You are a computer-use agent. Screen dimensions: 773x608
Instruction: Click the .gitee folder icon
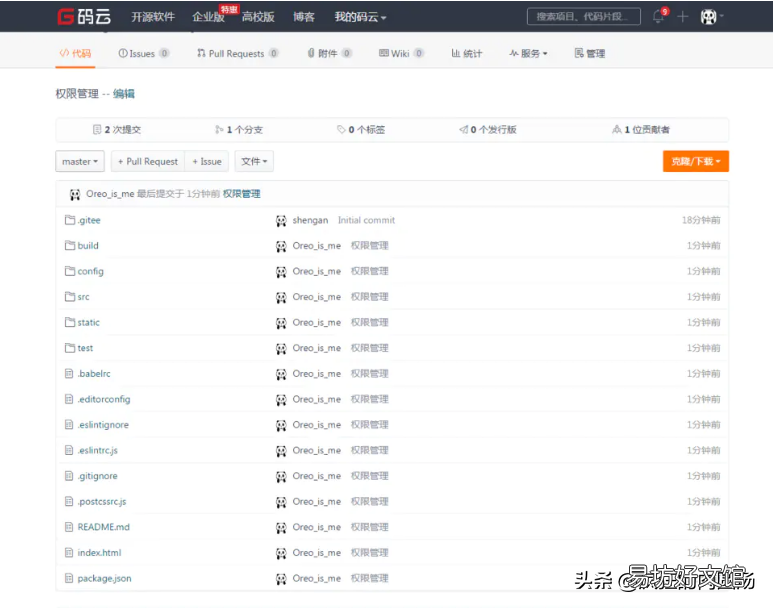point(70,220)
